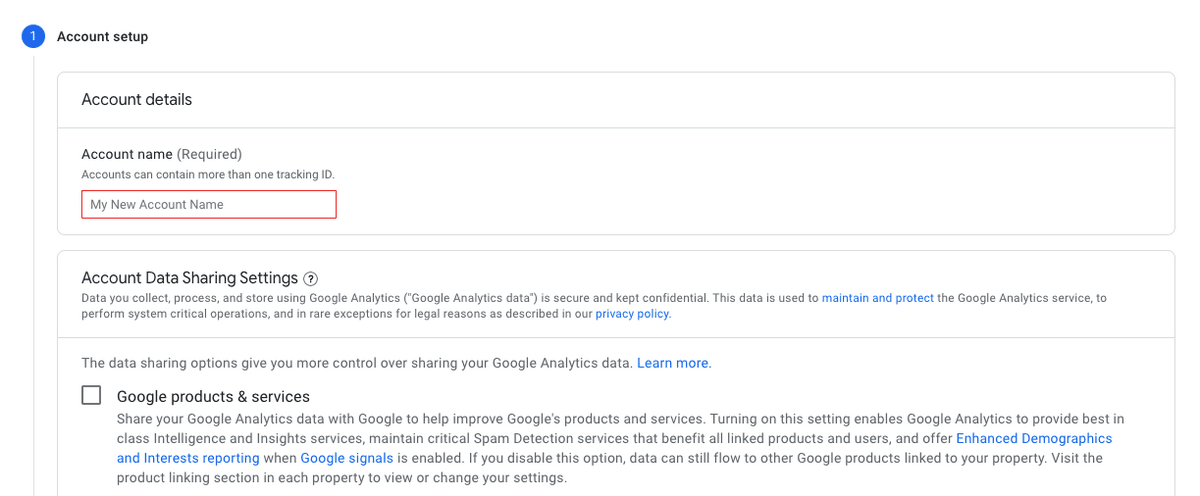The height and width of the screenshot is (496, 1200).
Task: Open Enhanced Demographics link
Action: 1034,438
